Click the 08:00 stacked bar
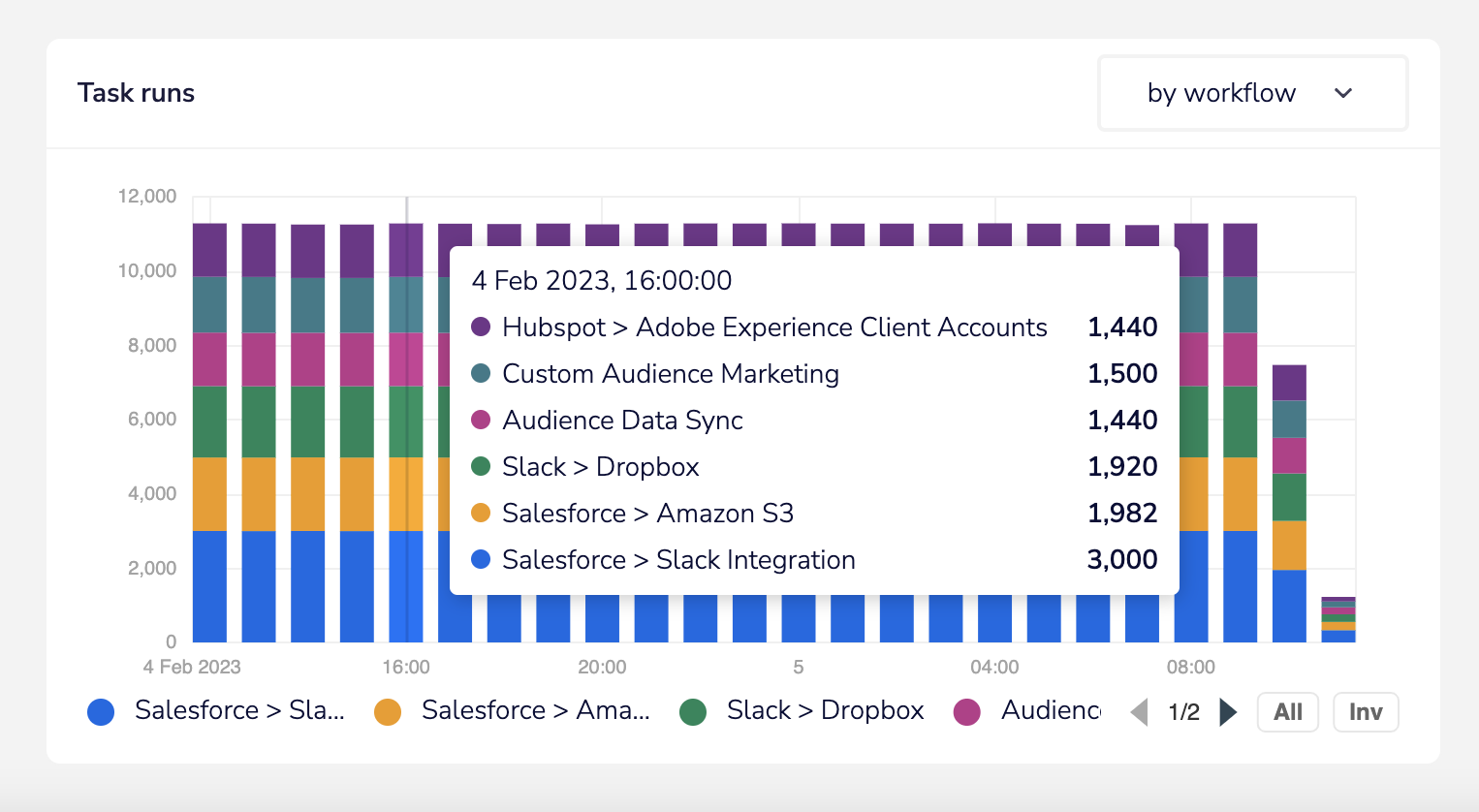Screen dimensions: 1479x812 click(1191, 433)
